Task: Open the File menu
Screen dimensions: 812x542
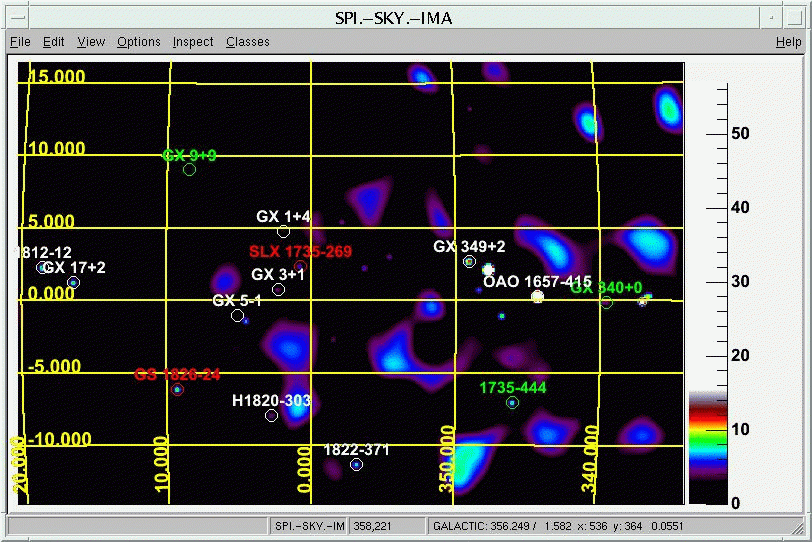Action: 20,42
